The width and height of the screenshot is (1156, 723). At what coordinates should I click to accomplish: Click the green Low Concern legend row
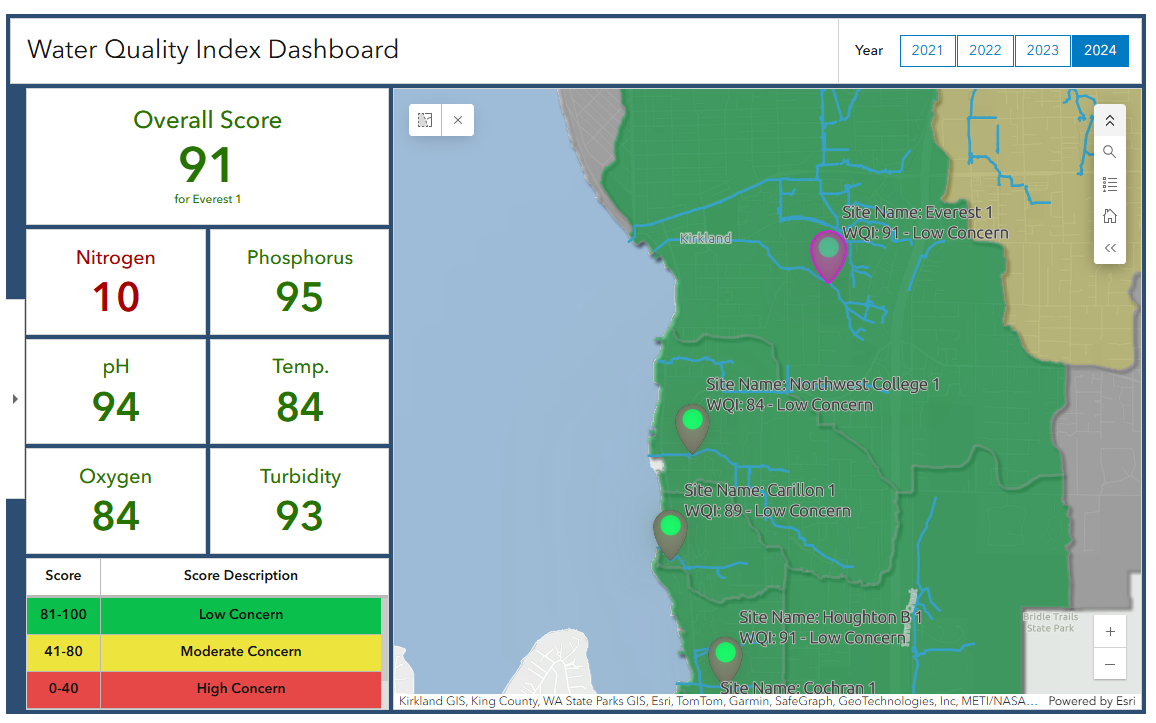[x=240, y=615]
